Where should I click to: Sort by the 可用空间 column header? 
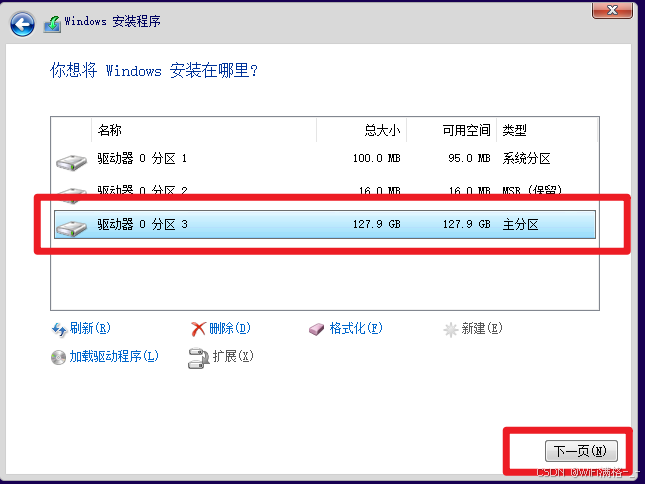[452, 130]
